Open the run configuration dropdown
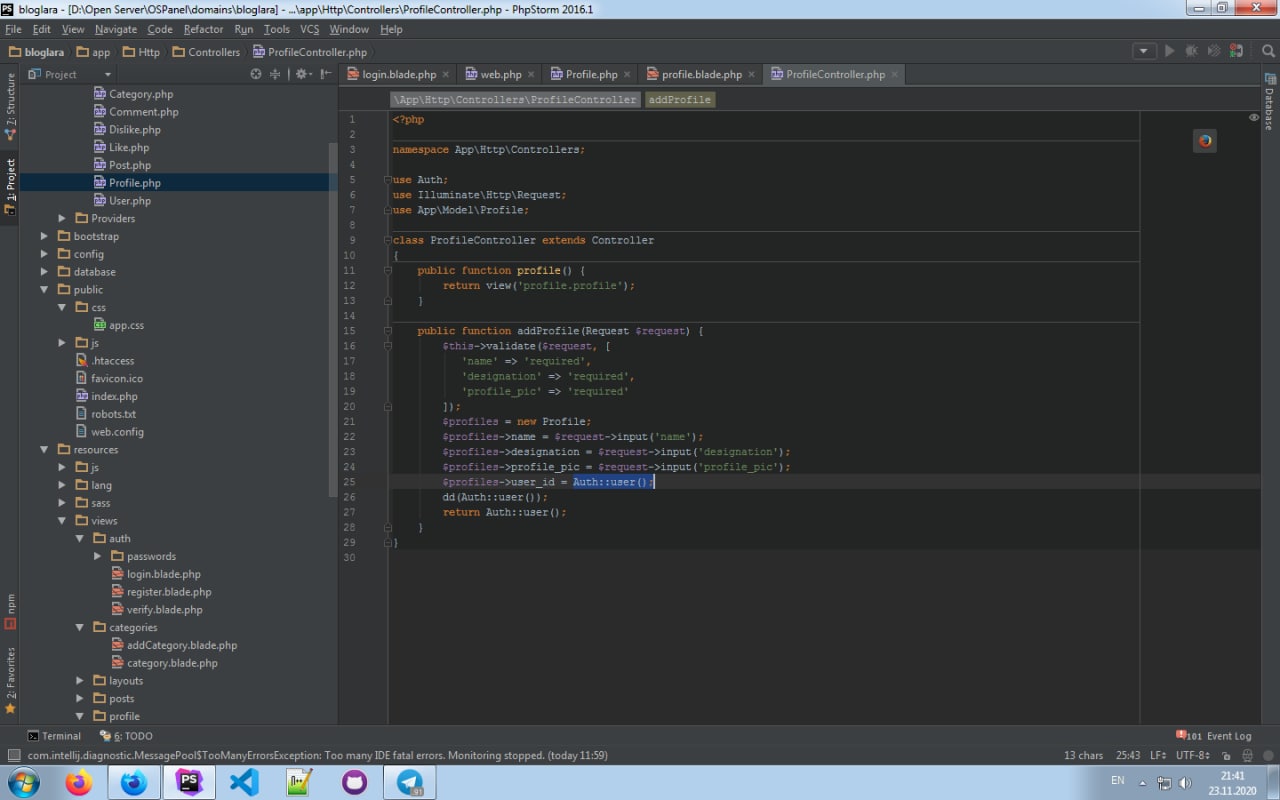 tap(1144, 51)
